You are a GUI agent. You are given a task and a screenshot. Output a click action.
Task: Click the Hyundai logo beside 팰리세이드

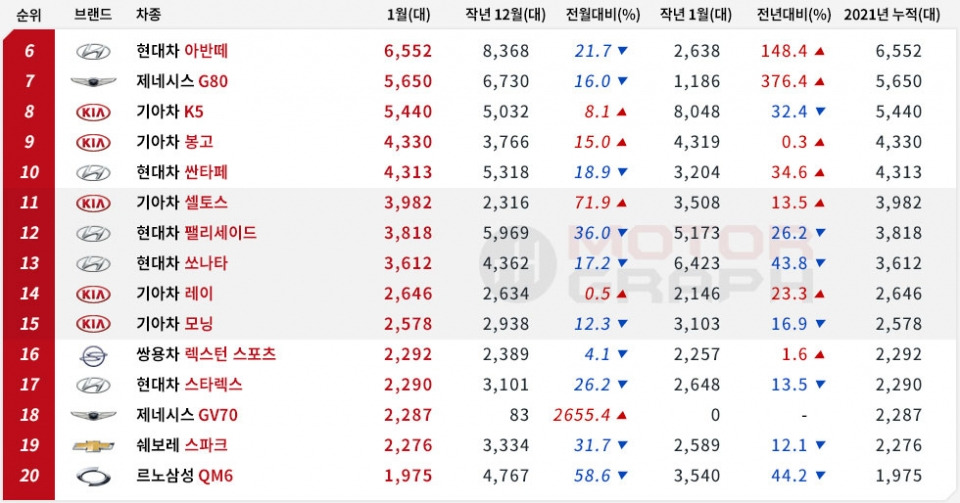tap(93, 233)
